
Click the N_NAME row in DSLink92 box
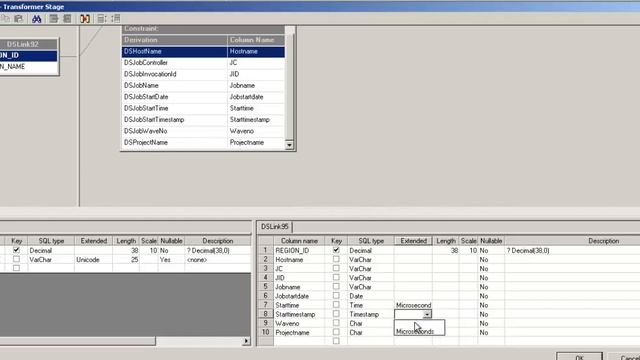(x=29, y=67)
